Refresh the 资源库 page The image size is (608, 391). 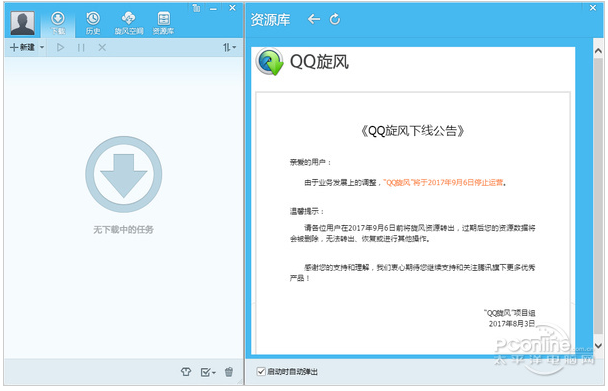coord(335,19)
